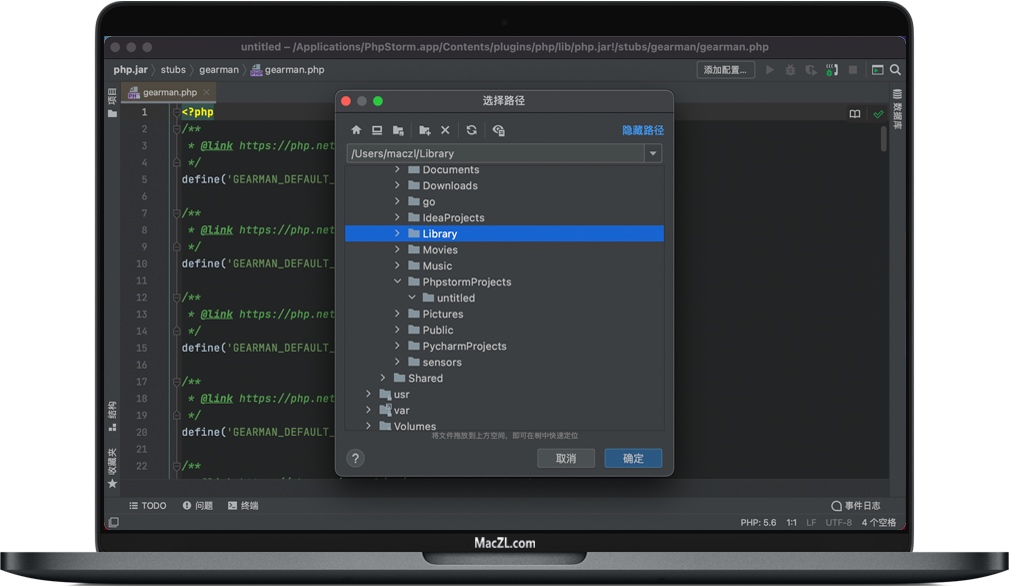Confirm selection with the 确定 button
The width and height of the screenshot is (1009, 586).
(632, 458)
